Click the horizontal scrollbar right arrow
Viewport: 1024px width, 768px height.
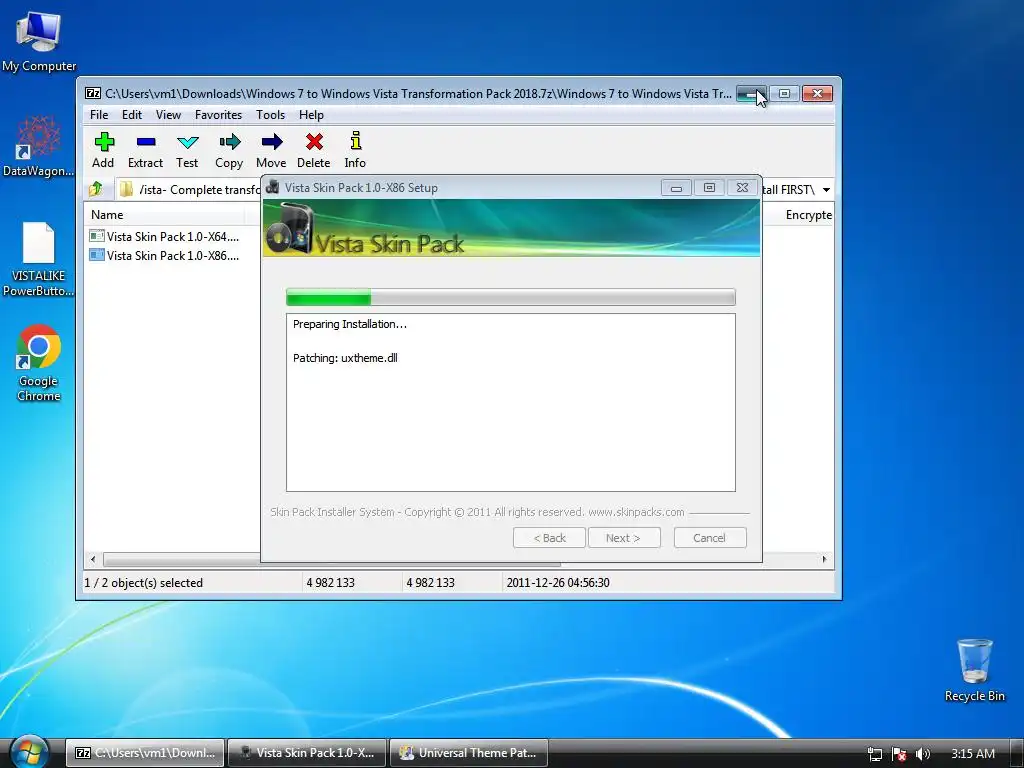point(824,559)
